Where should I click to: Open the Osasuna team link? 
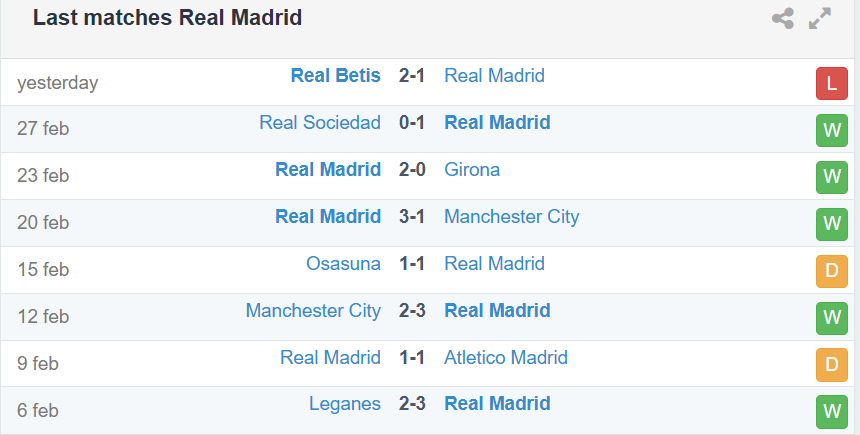click(343, 263)
